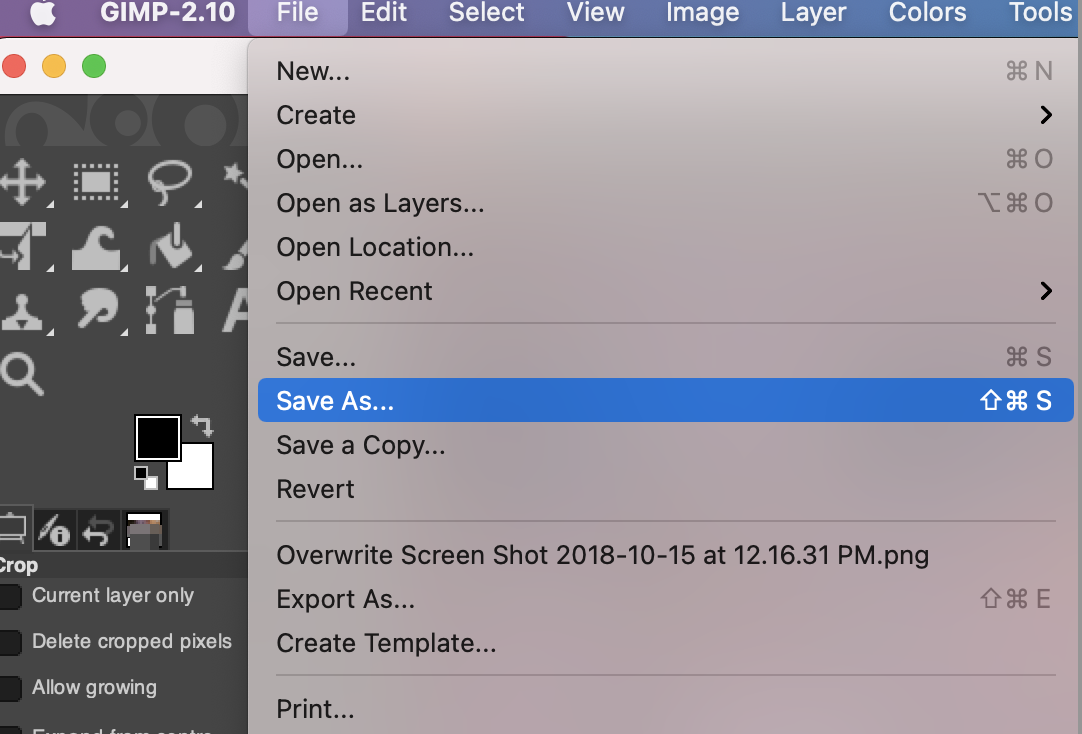Click the yellow minimize window button
This screenshot has height=734, width=1082.
pyautogui.click(x=54, y=66)
